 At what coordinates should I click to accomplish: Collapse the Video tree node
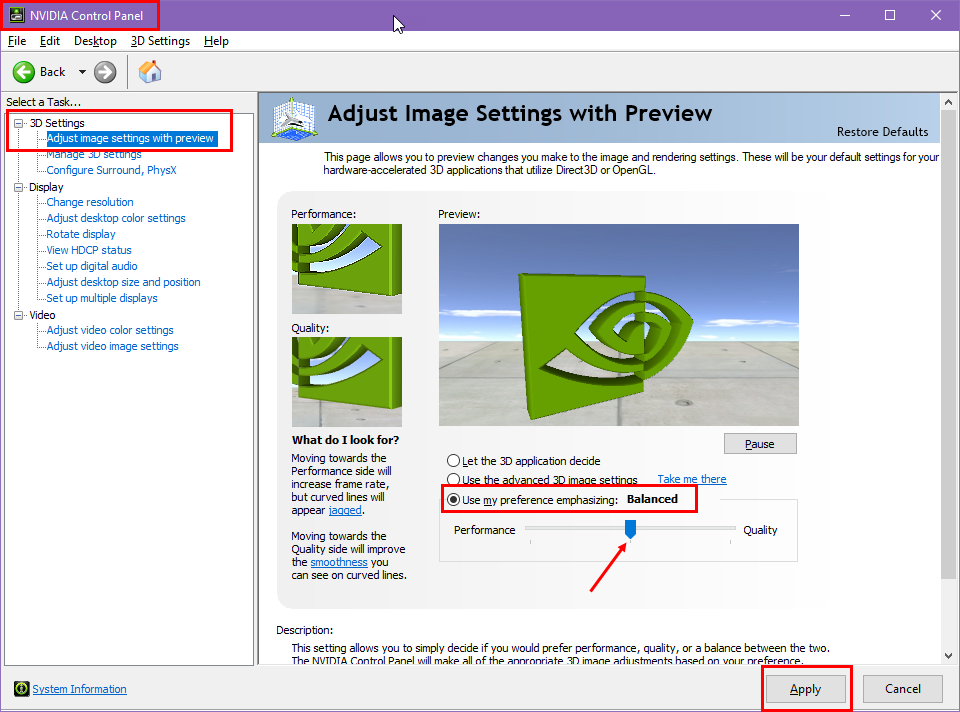coord(18,315)
